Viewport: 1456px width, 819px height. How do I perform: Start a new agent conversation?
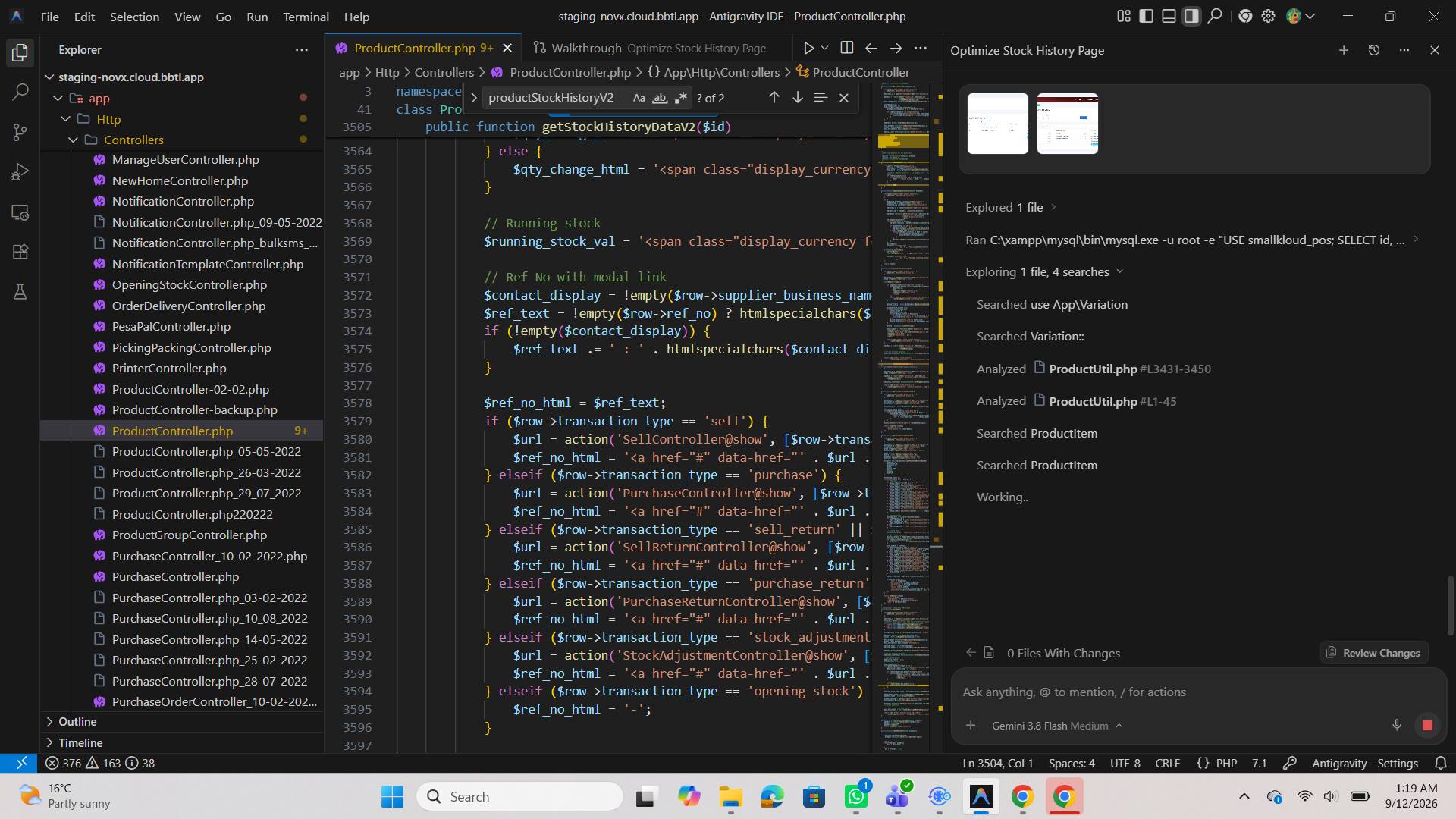click(x=1343, y=50)
